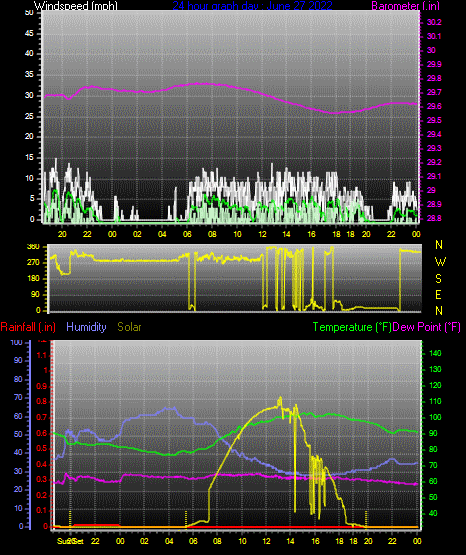Click '08' on the humidity chart time axis
The image size is (466, 555).
217,541
